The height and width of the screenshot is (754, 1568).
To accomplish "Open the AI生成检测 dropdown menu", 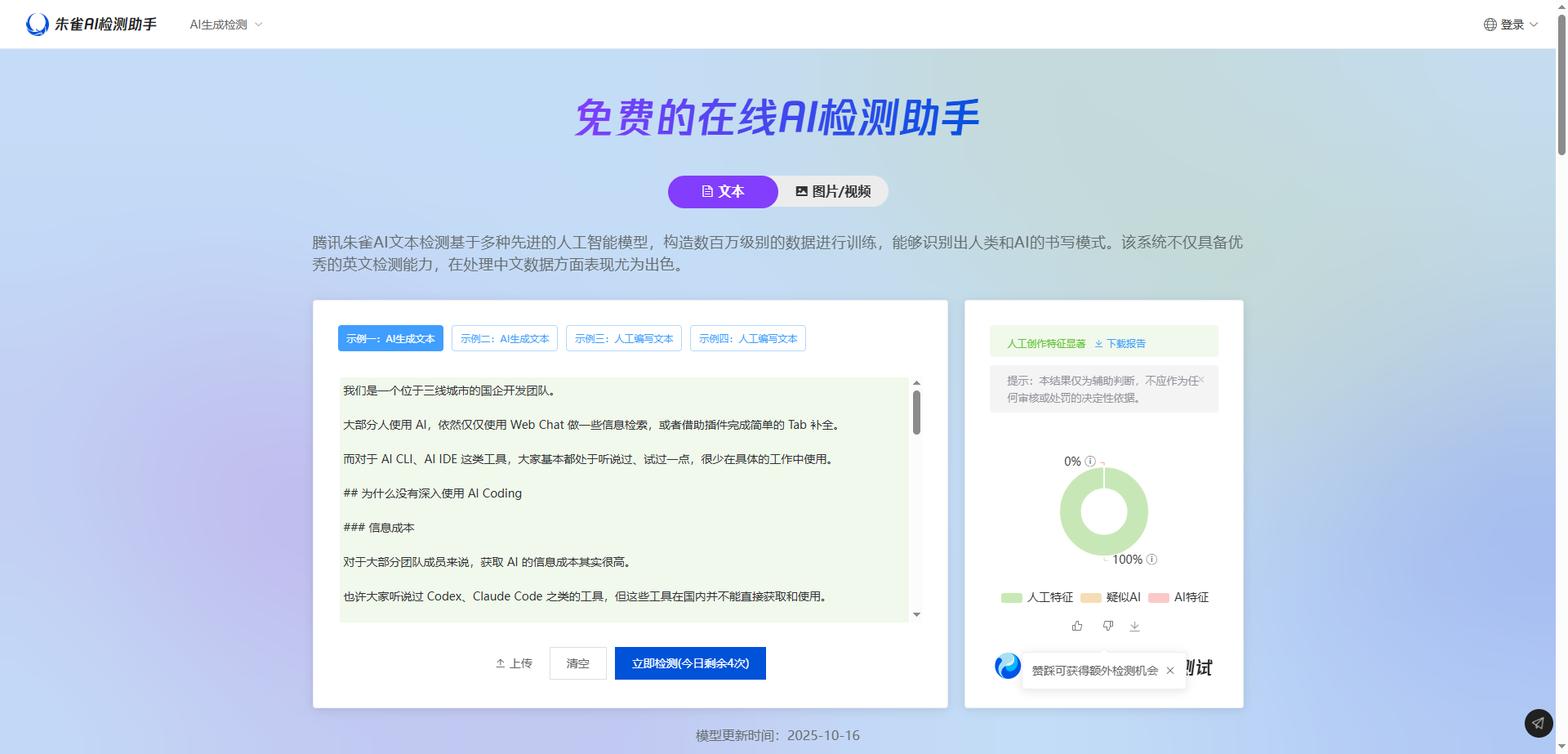I will tap(226, 25).
